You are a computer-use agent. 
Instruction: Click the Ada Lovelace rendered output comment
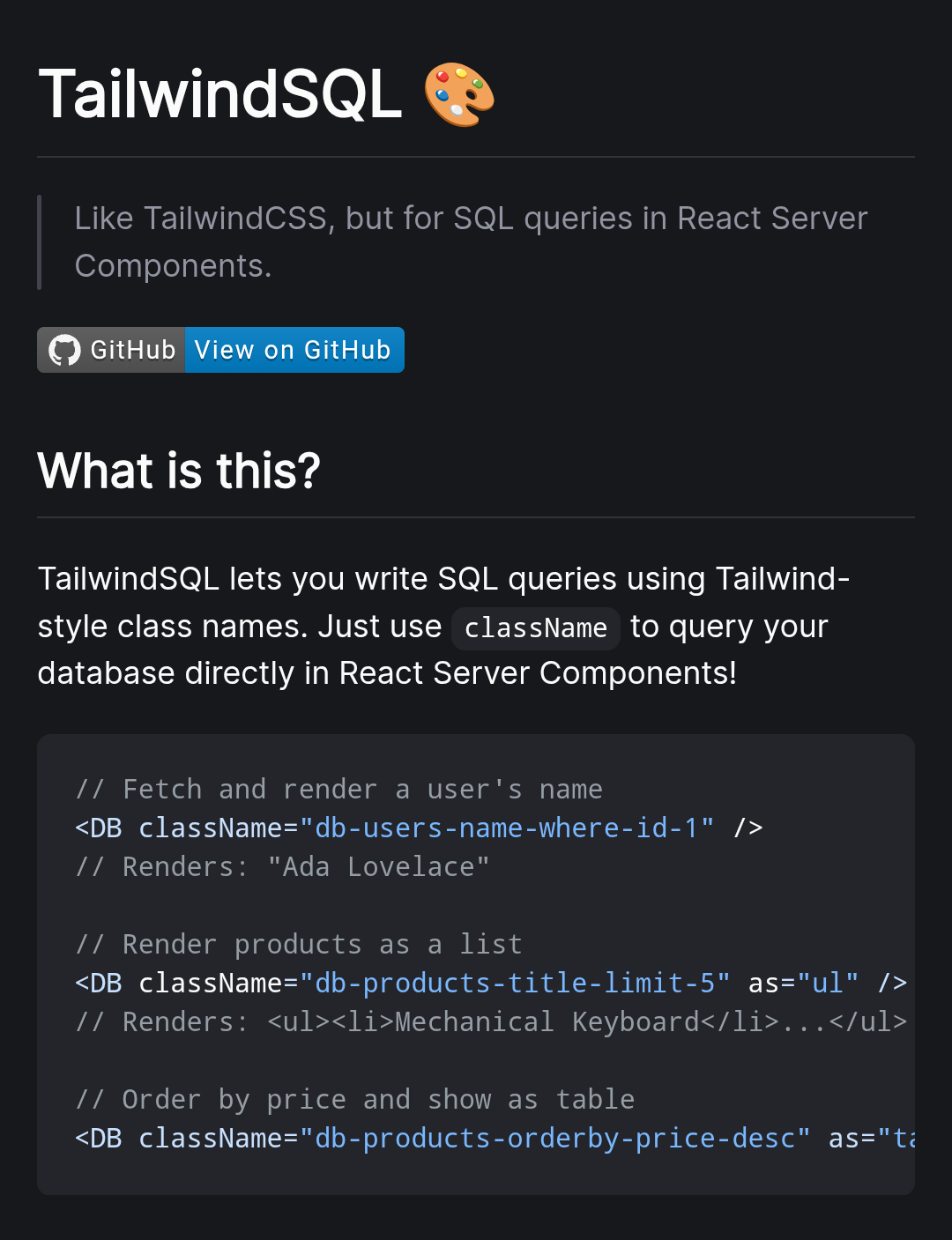click(x=282, y=866)
